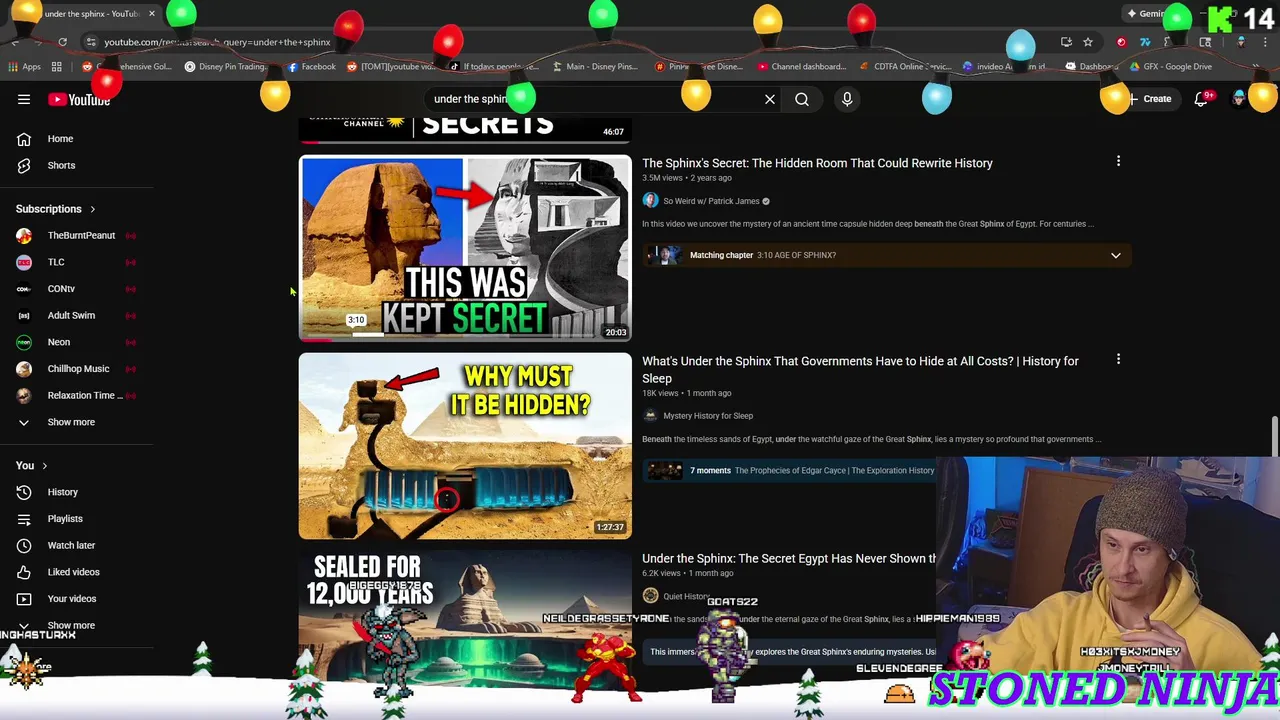Open the WHY MUST IT BE HIDDEN thumbnail
The image size is (1280, 720).
(465, 446)
